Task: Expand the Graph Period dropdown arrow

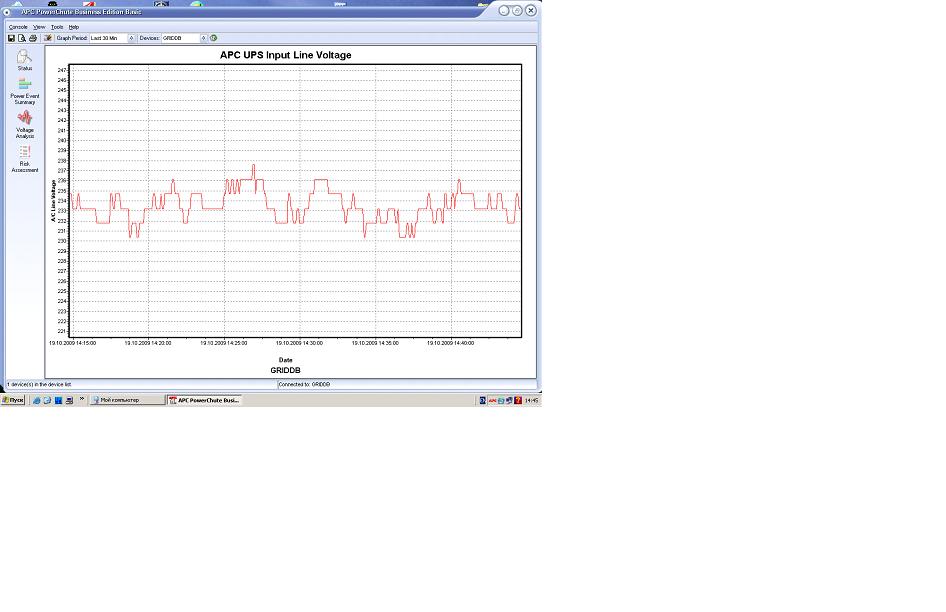Action: [x=132, y=38]
